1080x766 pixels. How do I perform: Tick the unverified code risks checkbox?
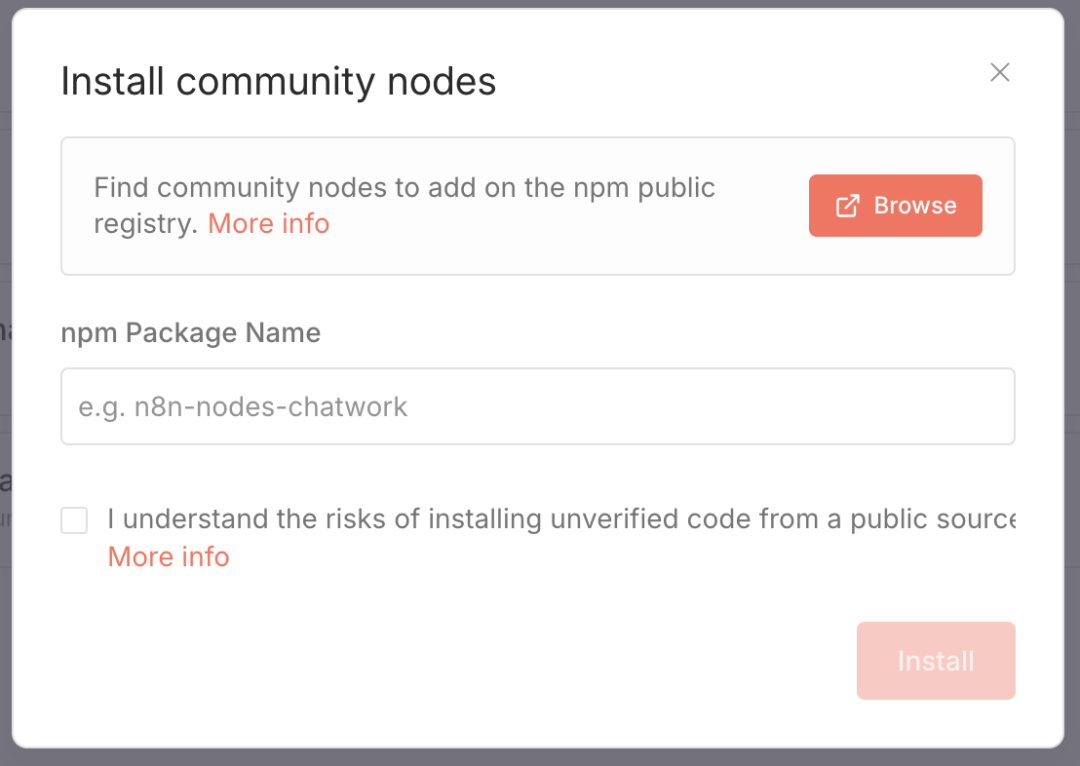tap(74, 520)
